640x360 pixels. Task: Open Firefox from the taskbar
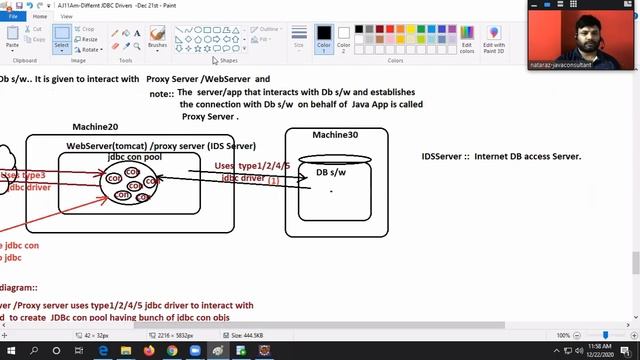(x=149, y=351)
